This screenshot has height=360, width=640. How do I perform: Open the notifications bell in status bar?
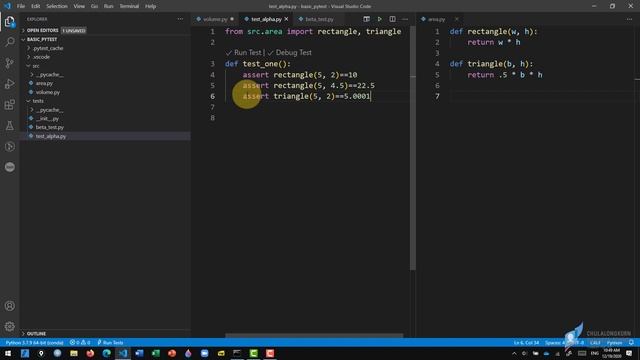[631, 342]
